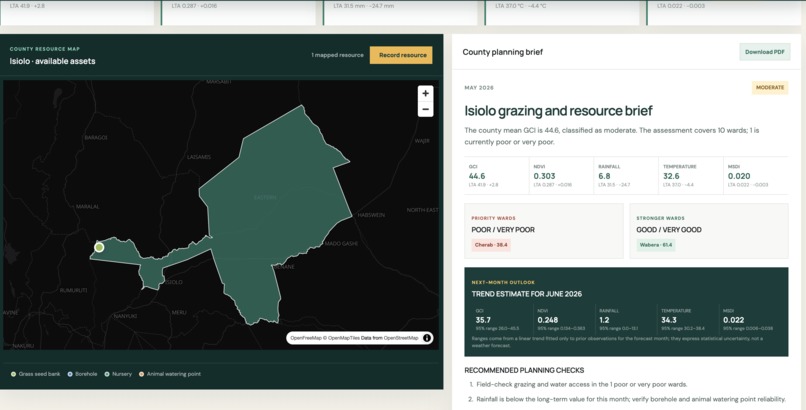Click 'Animal watering point' legend label
The width and height of the screenshot is (806, 410).
coord(174,374)
